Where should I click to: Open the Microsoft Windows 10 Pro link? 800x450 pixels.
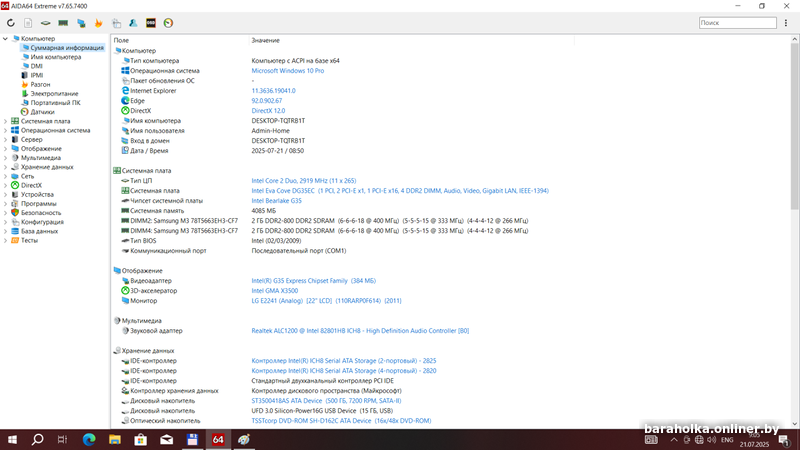[287, 71]
